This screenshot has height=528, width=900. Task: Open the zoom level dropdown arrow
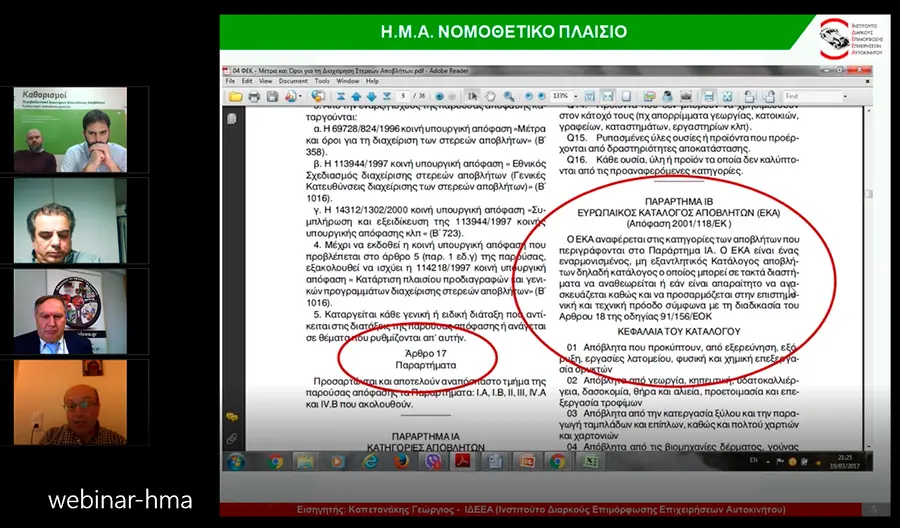point(576,96)
